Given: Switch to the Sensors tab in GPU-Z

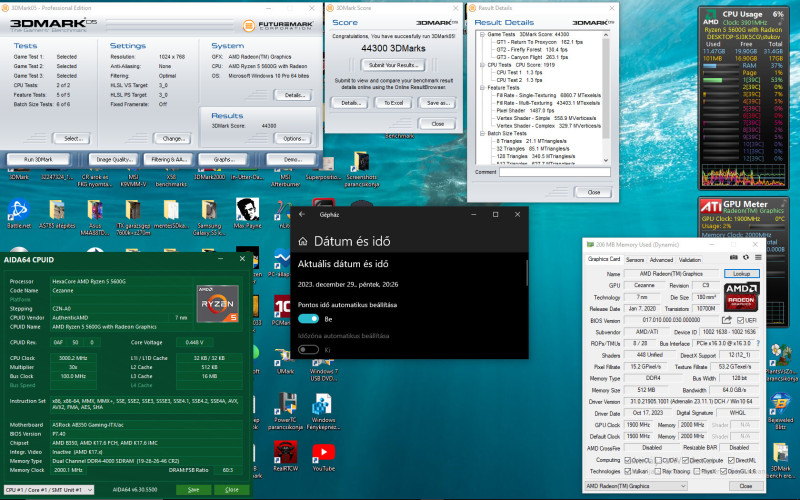Looking at the screenshot, I should tap(635, 260).
